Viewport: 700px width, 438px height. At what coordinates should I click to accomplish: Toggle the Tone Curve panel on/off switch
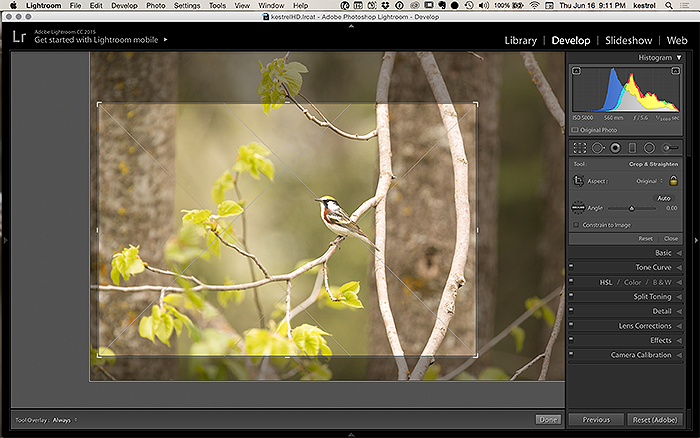571,268
